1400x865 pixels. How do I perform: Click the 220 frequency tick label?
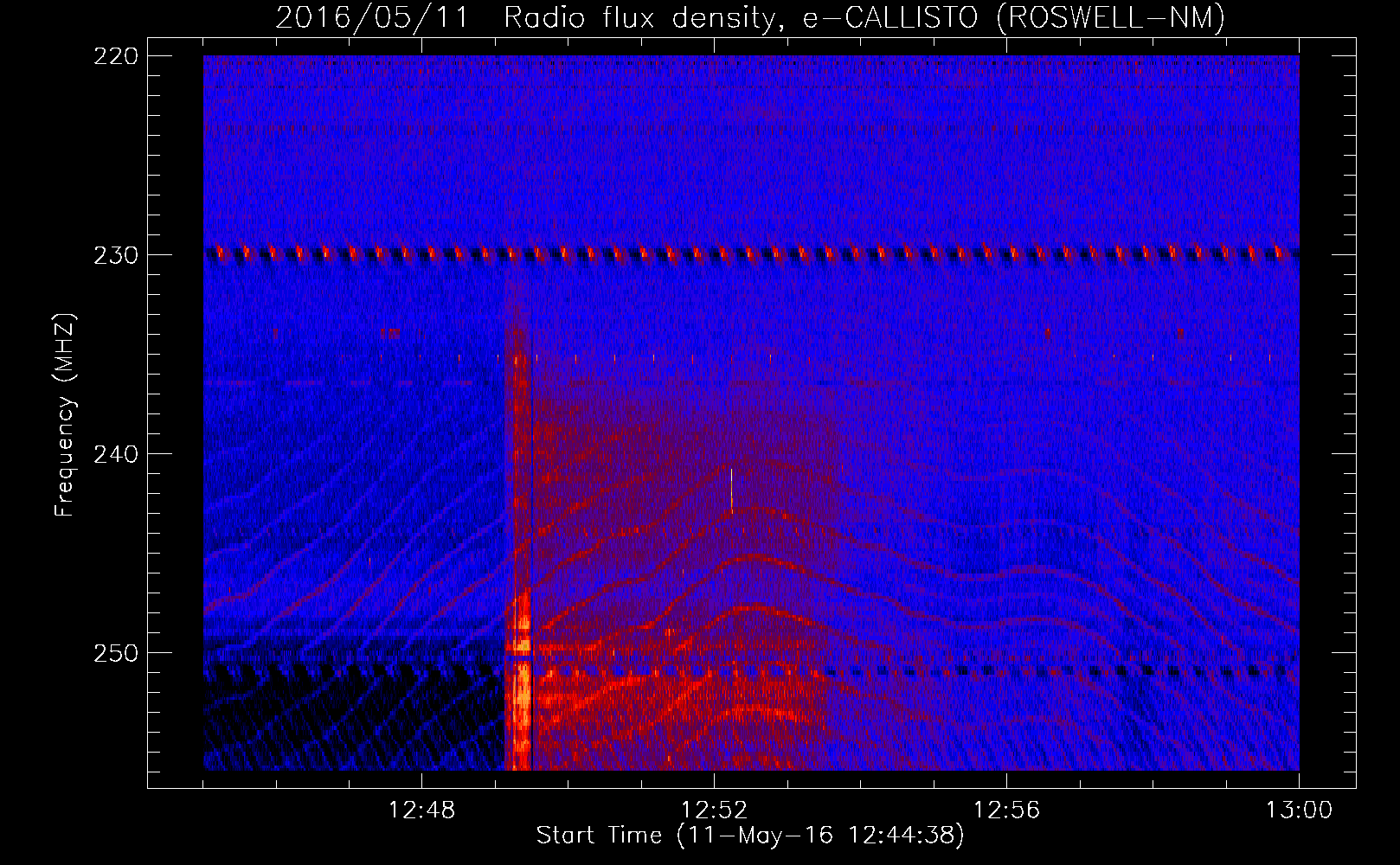pos(115,56)
